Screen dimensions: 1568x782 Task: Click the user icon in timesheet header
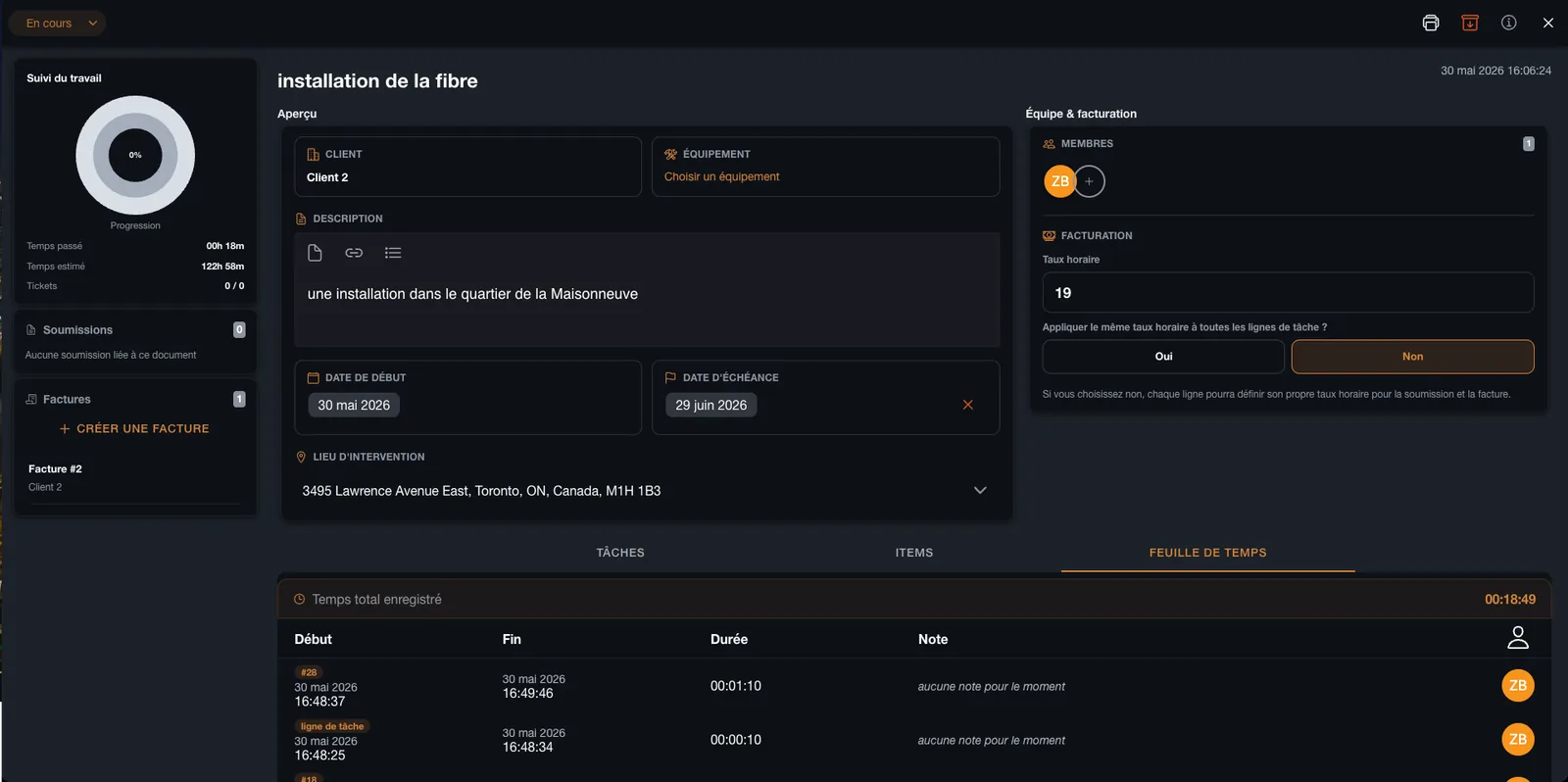[1518, 638]
